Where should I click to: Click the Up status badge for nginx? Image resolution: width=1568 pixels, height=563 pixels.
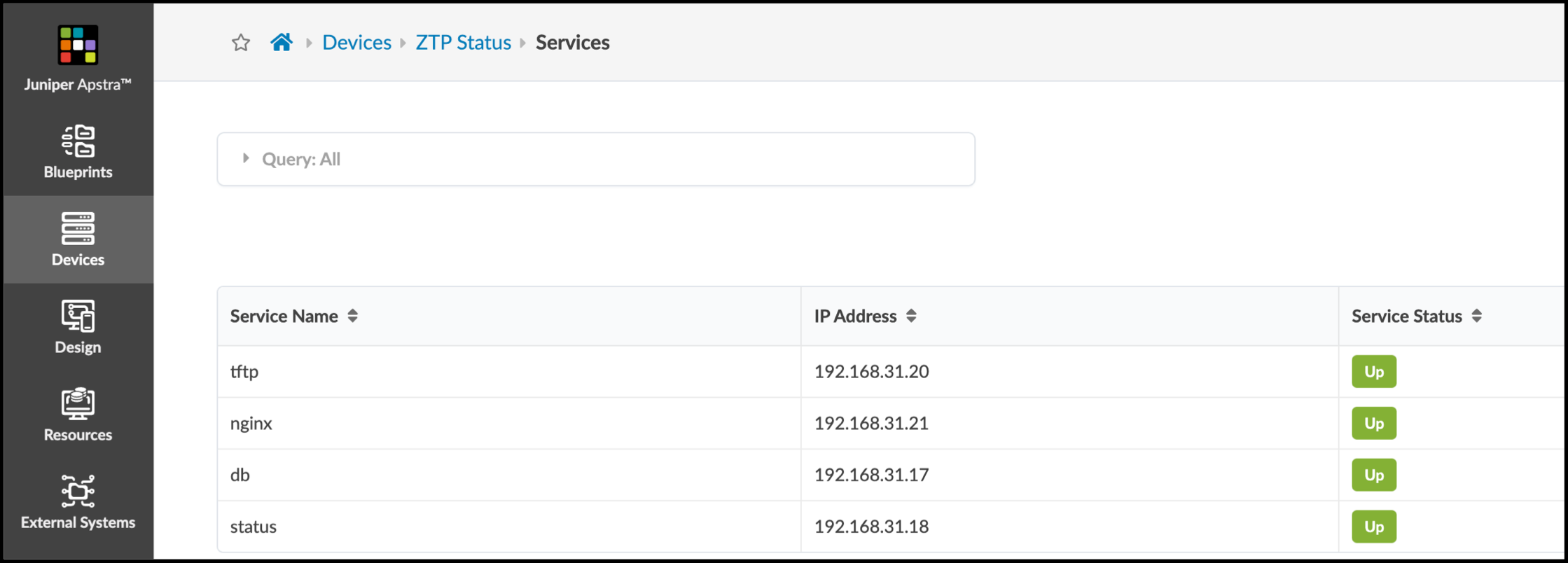point(1373,424)
